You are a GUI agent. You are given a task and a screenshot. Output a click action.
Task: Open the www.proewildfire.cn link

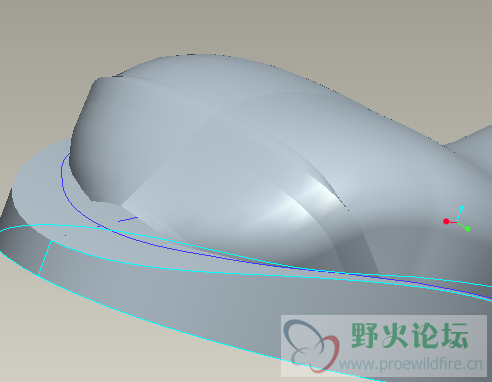[x=411, y=364]
